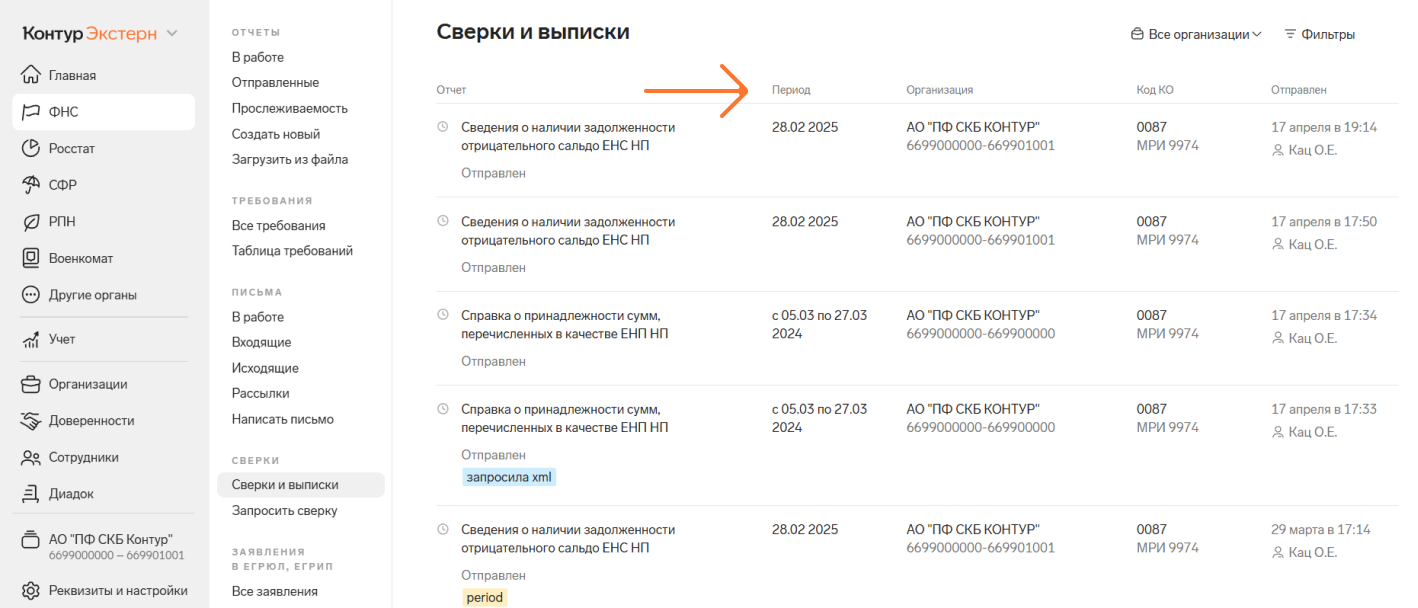Click the Написать письмо link

coord(282,419)
